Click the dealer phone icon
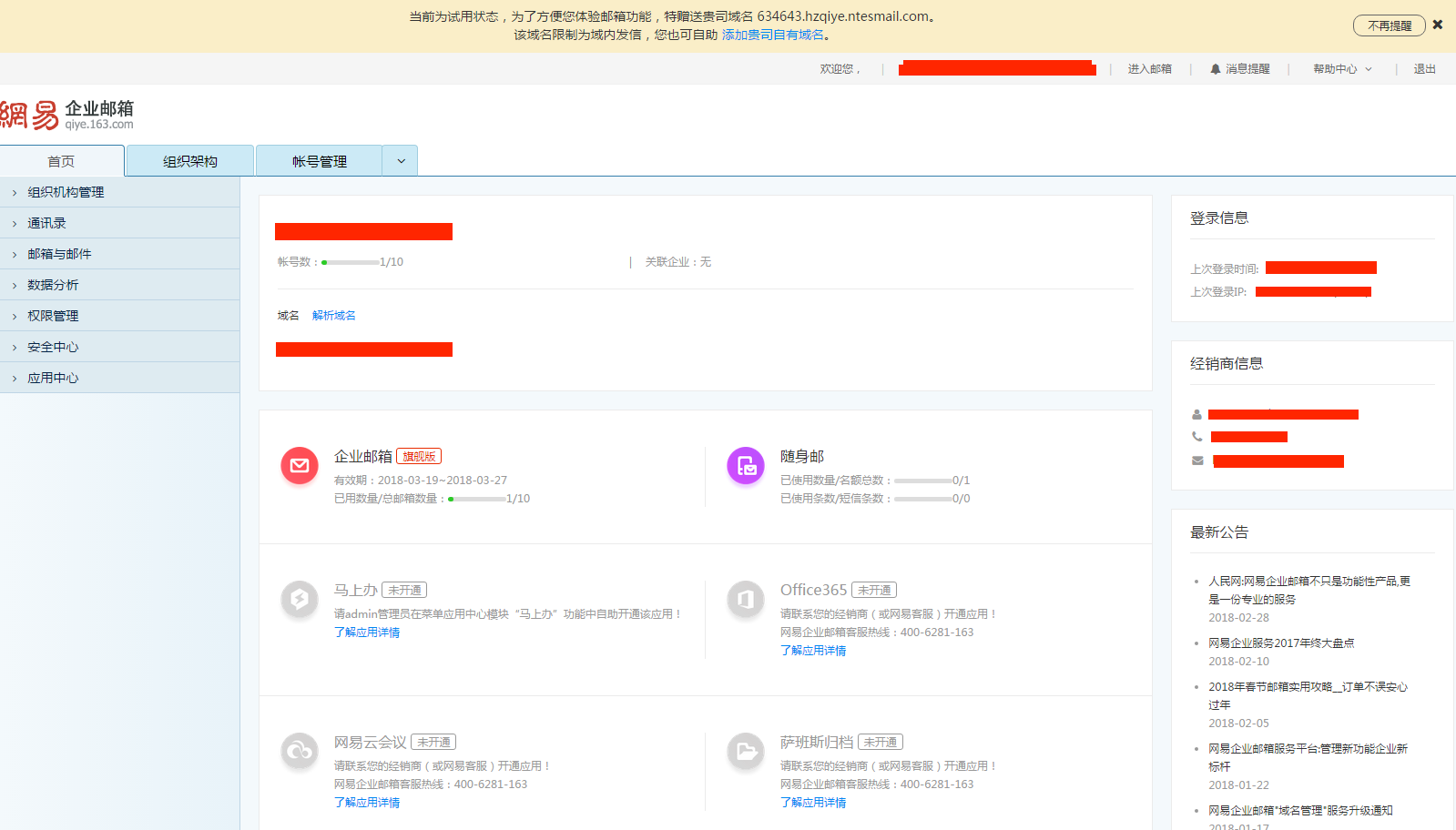Image resolution: width=1456 pixels, height=830 pixels. pos(1196,437)
